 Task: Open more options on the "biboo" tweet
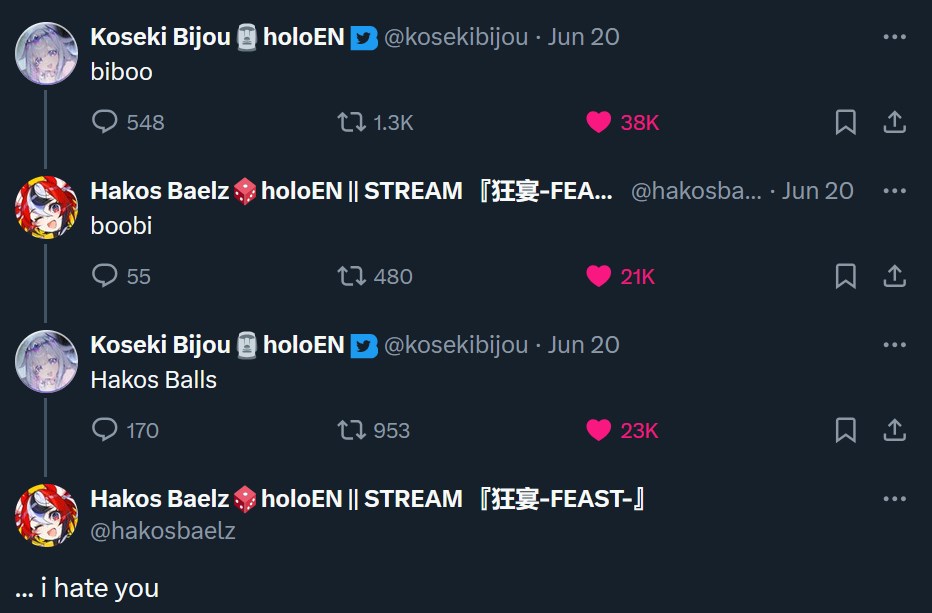click(x=894, y=37)
